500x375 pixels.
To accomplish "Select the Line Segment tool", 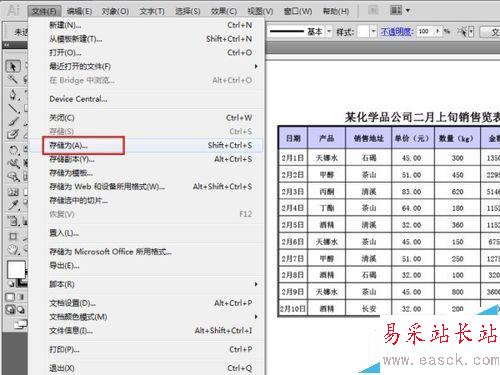I will (x=13, y=108).
